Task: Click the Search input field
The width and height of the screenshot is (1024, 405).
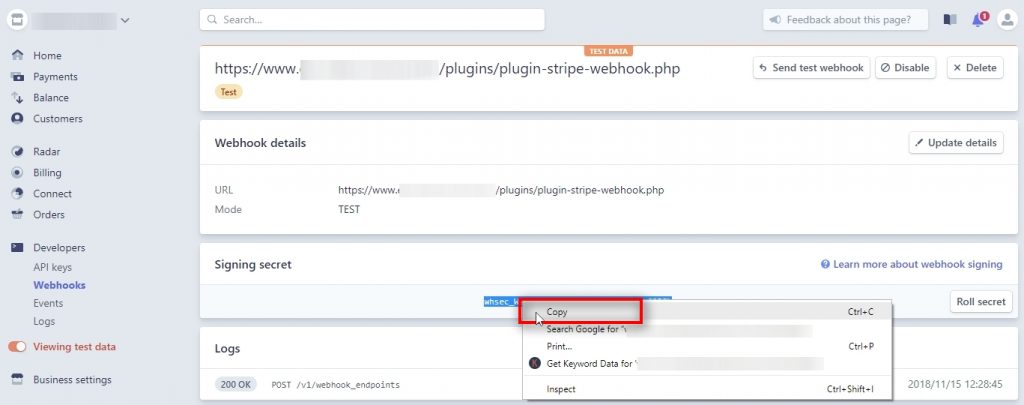Action: pos(372,20)
